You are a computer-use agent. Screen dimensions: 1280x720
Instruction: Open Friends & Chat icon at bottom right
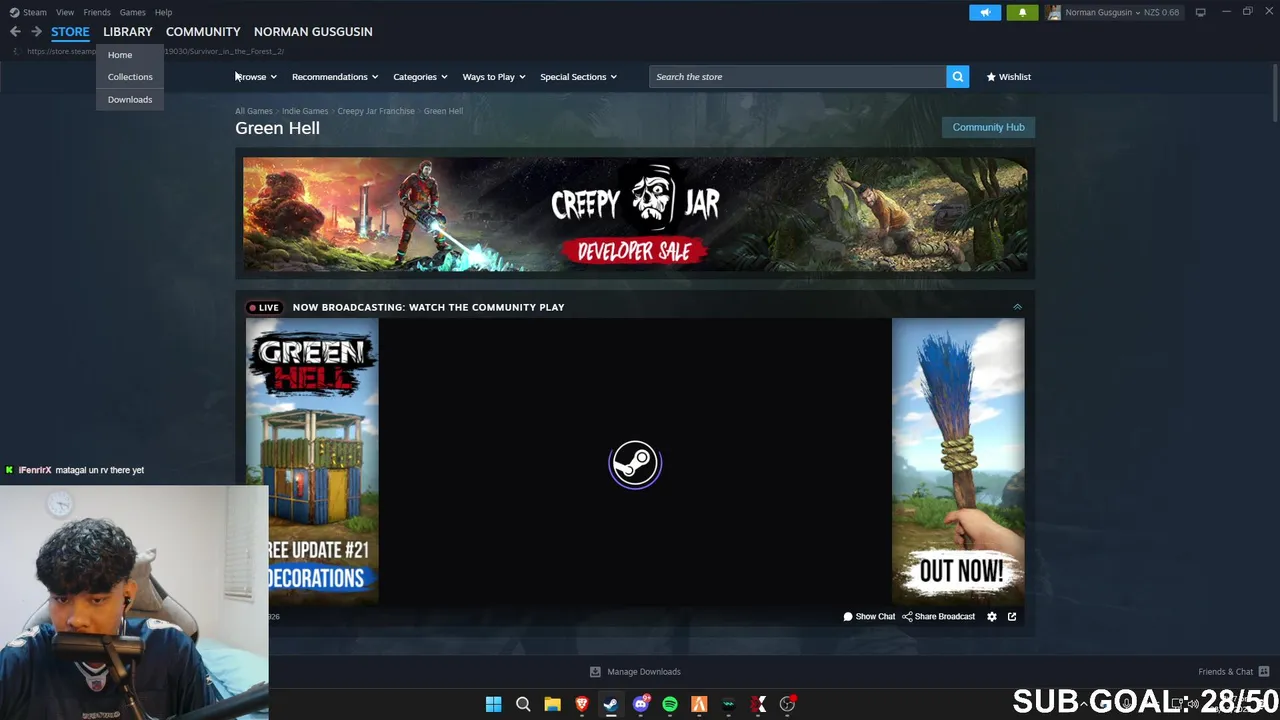pos(1264,671)
